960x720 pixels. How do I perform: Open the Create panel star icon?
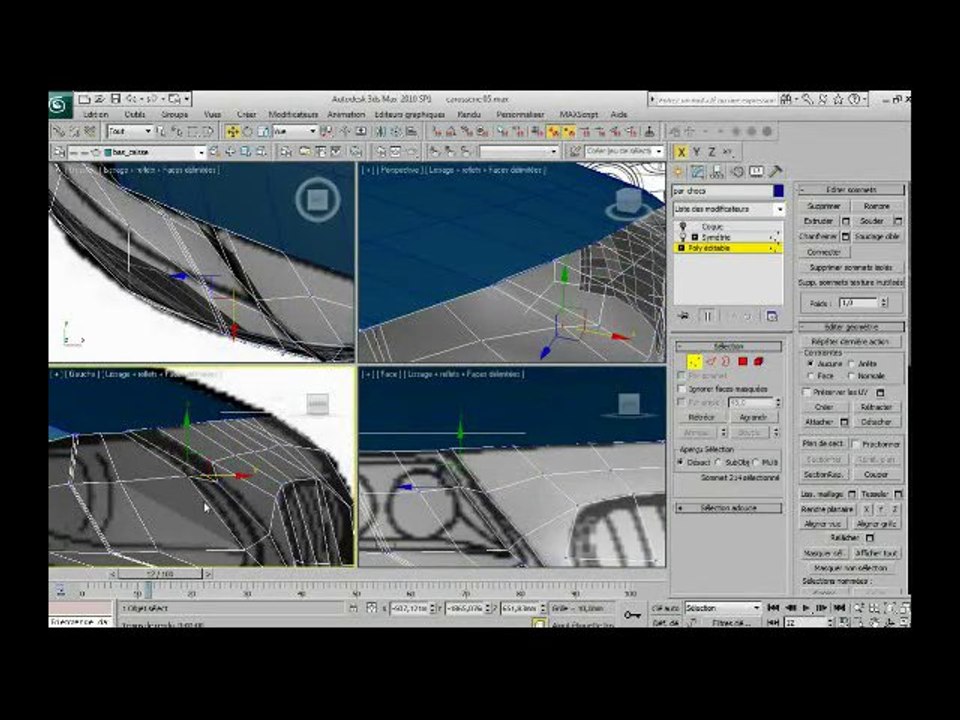[678, 172]
